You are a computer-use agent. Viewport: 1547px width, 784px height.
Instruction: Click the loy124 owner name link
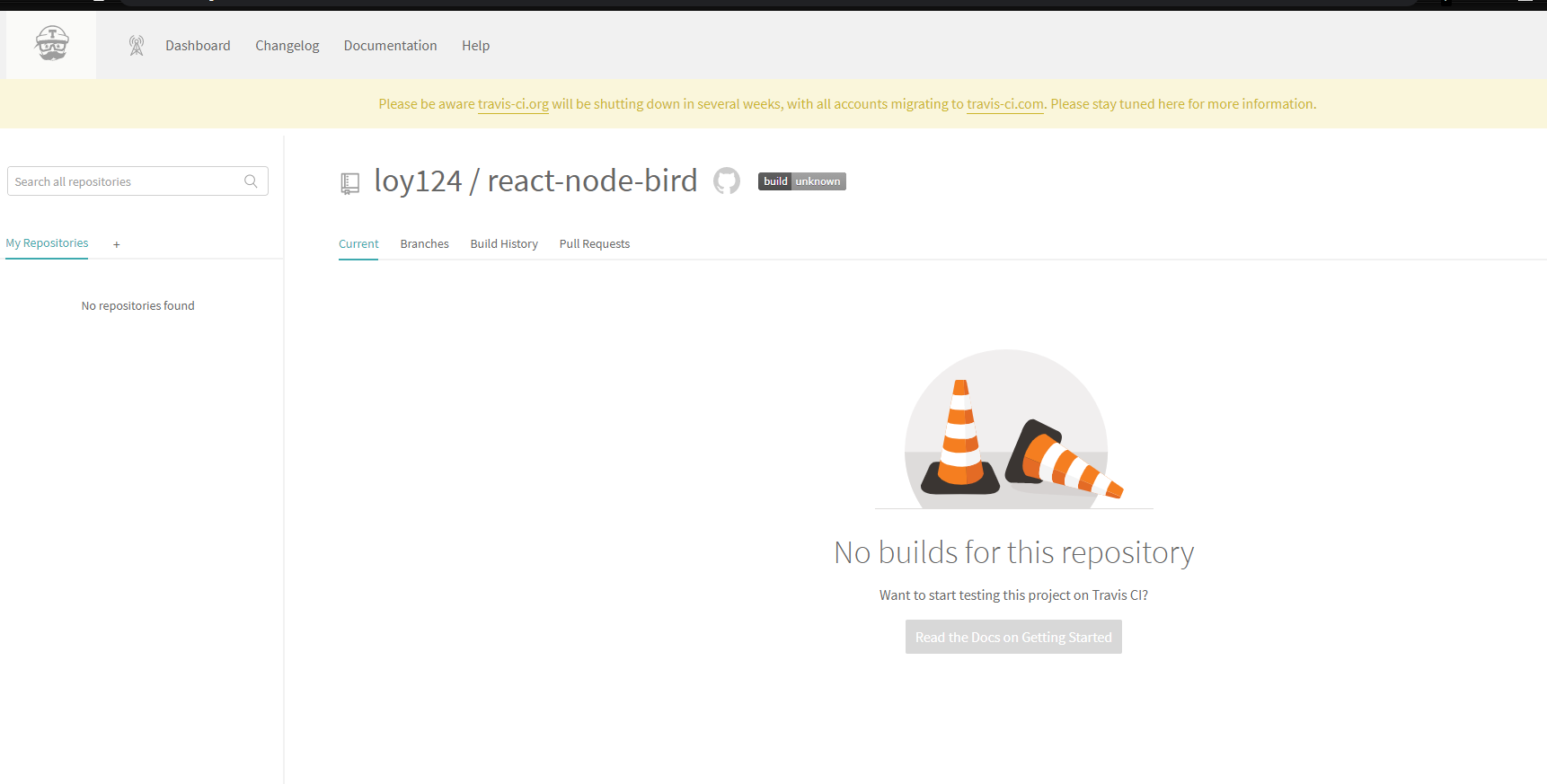418,181
